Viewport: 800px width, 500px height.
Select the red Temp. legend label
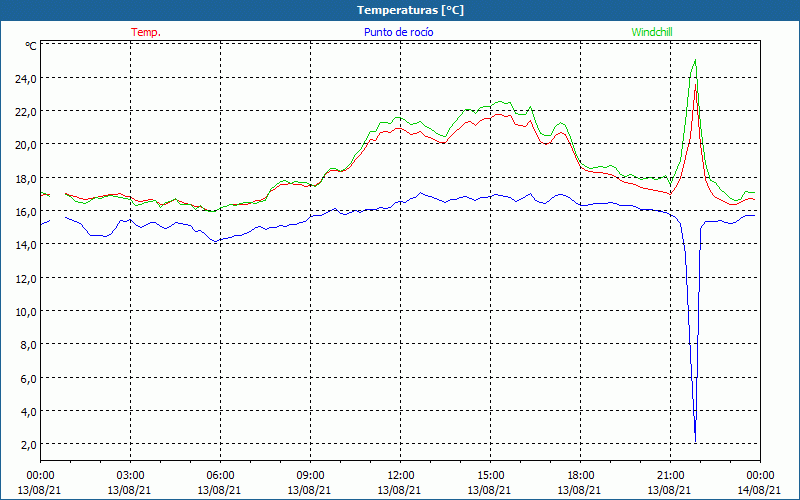pos(146,32)
